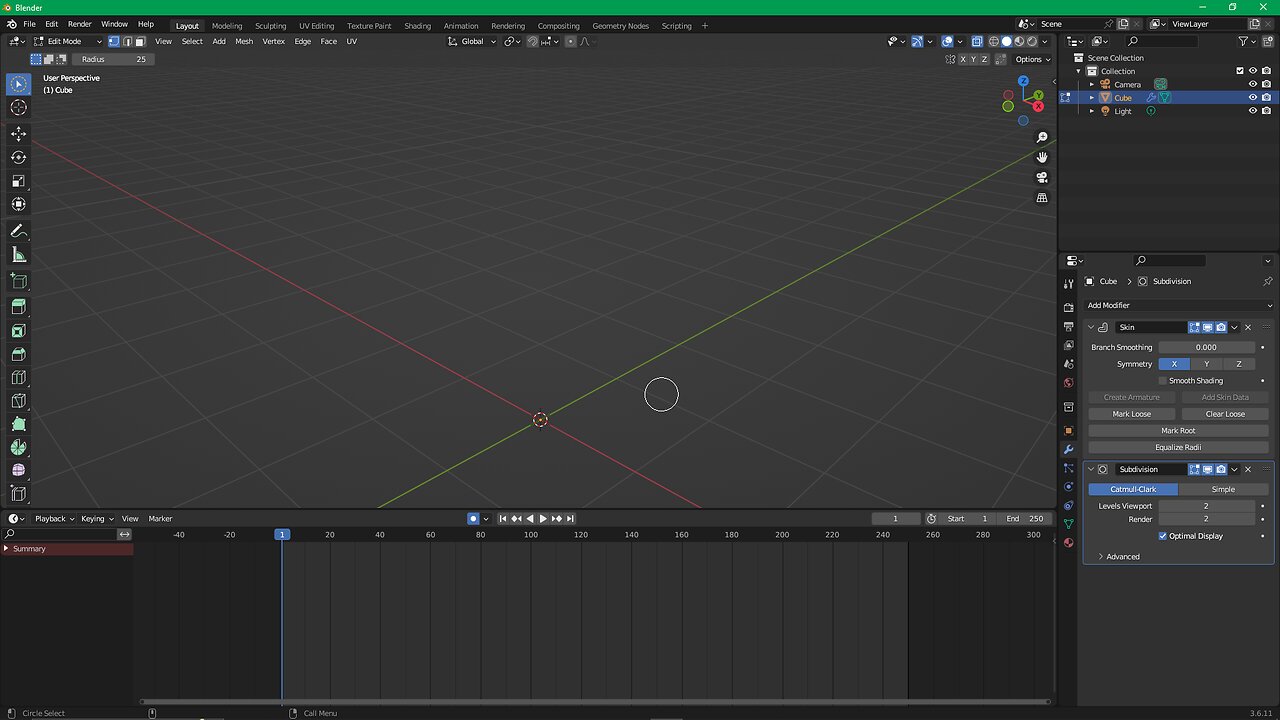
Task: Disable Cube in renders via camera icon
Action: pyautogui.click(x=1266, y=98)
